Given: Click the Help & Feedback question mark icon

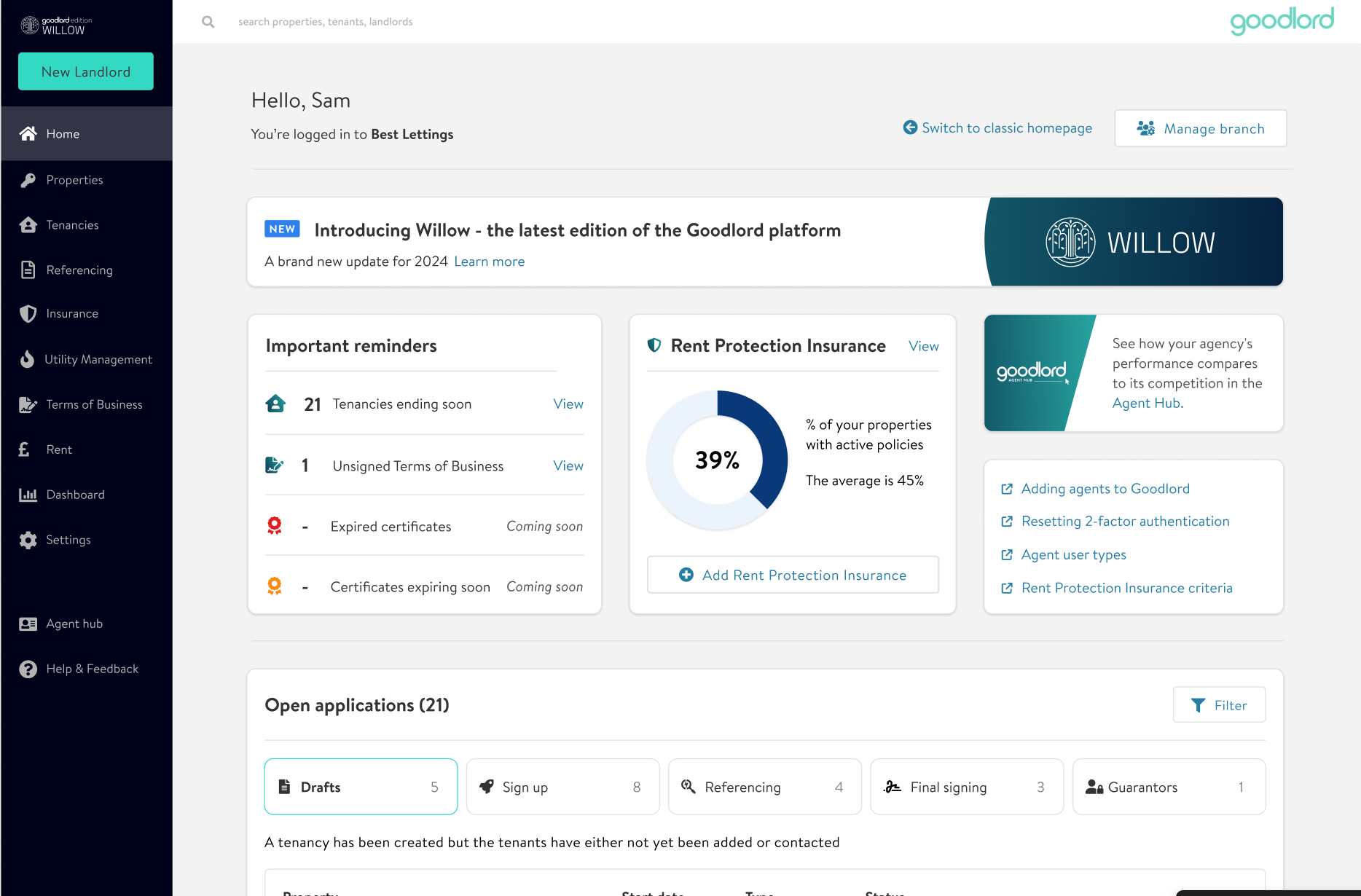Looking at the screenshot, I should 28,669.
